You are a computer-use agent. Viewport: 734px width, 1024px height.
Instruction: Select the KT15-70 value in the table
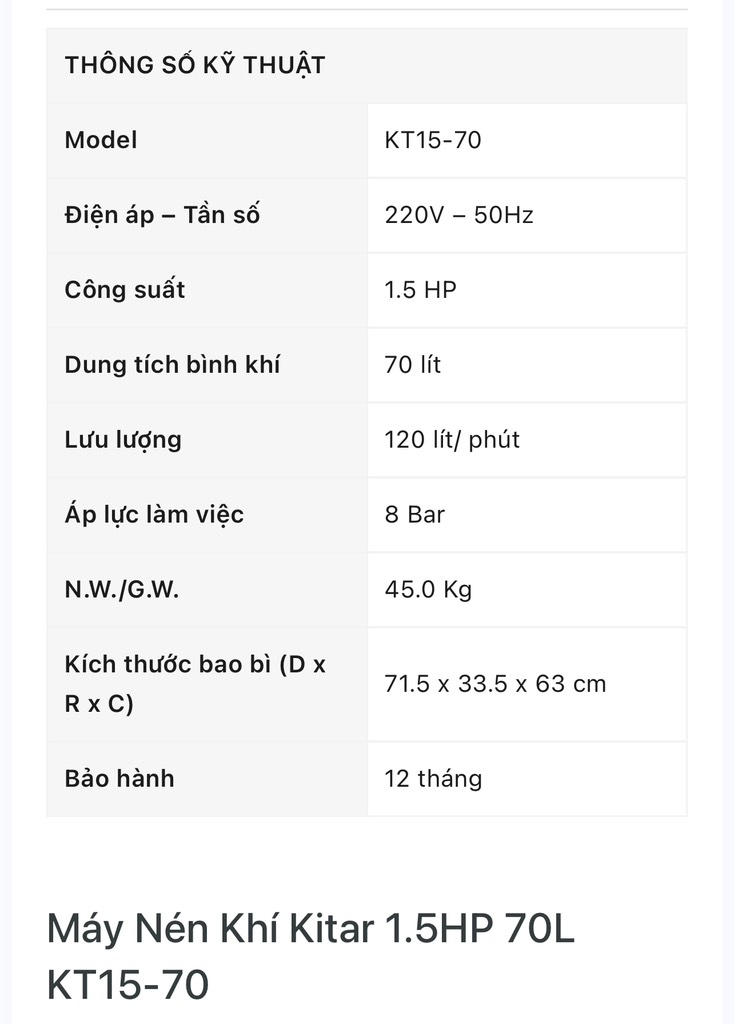pyautogui.click(x=433, y=140)
